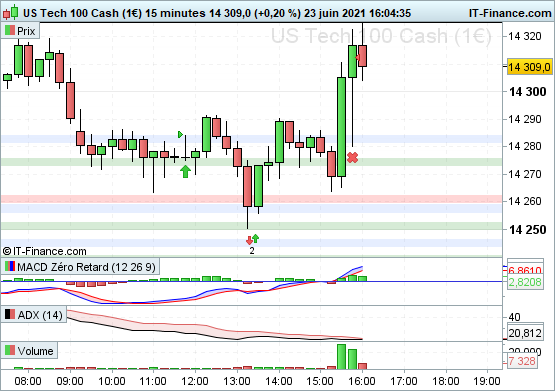Click the number 2 below the arrows
The image size is (555, 391).
click(252, 251)
